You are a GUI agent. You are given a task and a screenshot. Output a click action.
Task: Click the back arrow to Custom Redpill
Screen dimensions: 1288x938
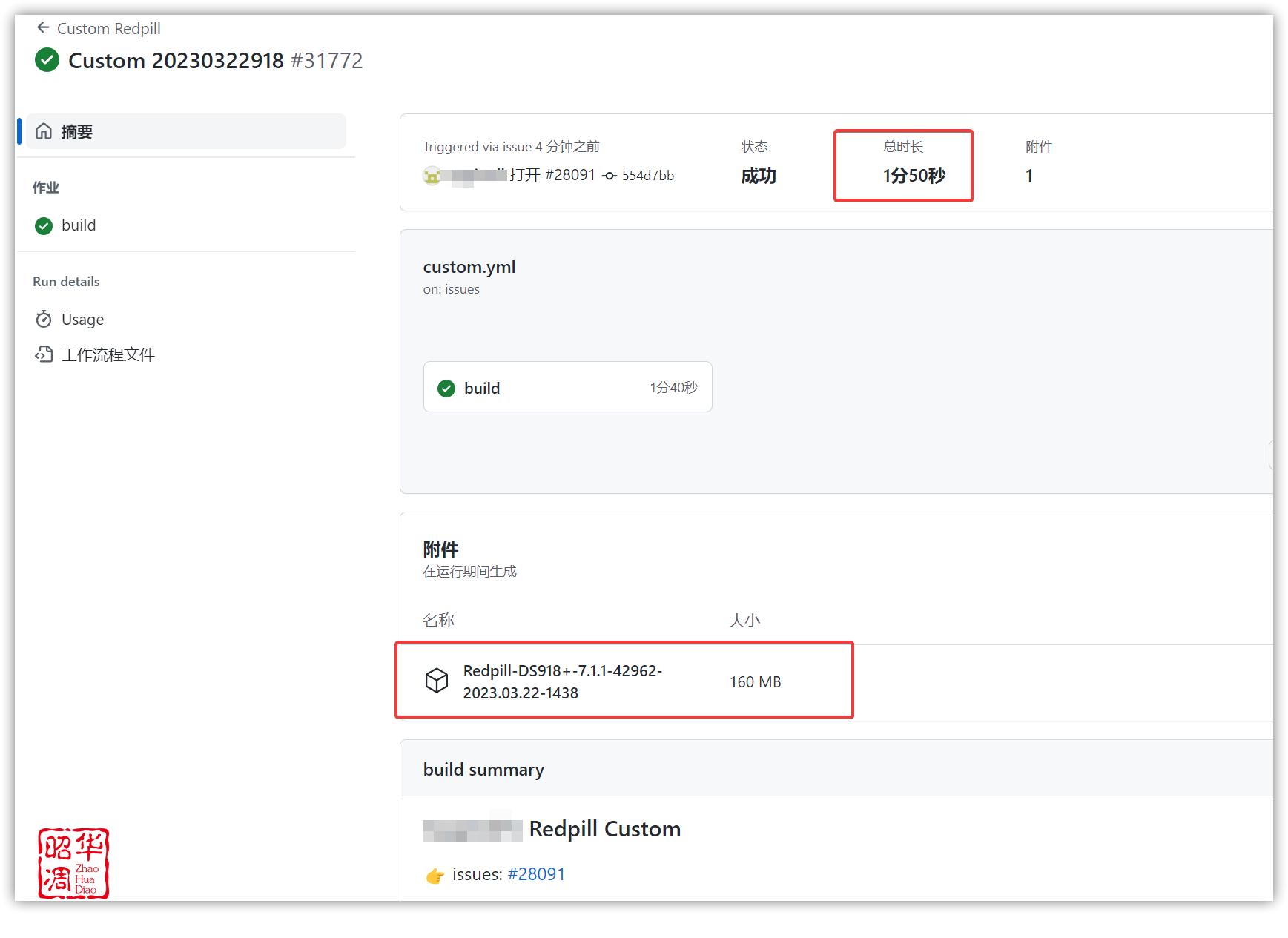(x=43, y=28)
